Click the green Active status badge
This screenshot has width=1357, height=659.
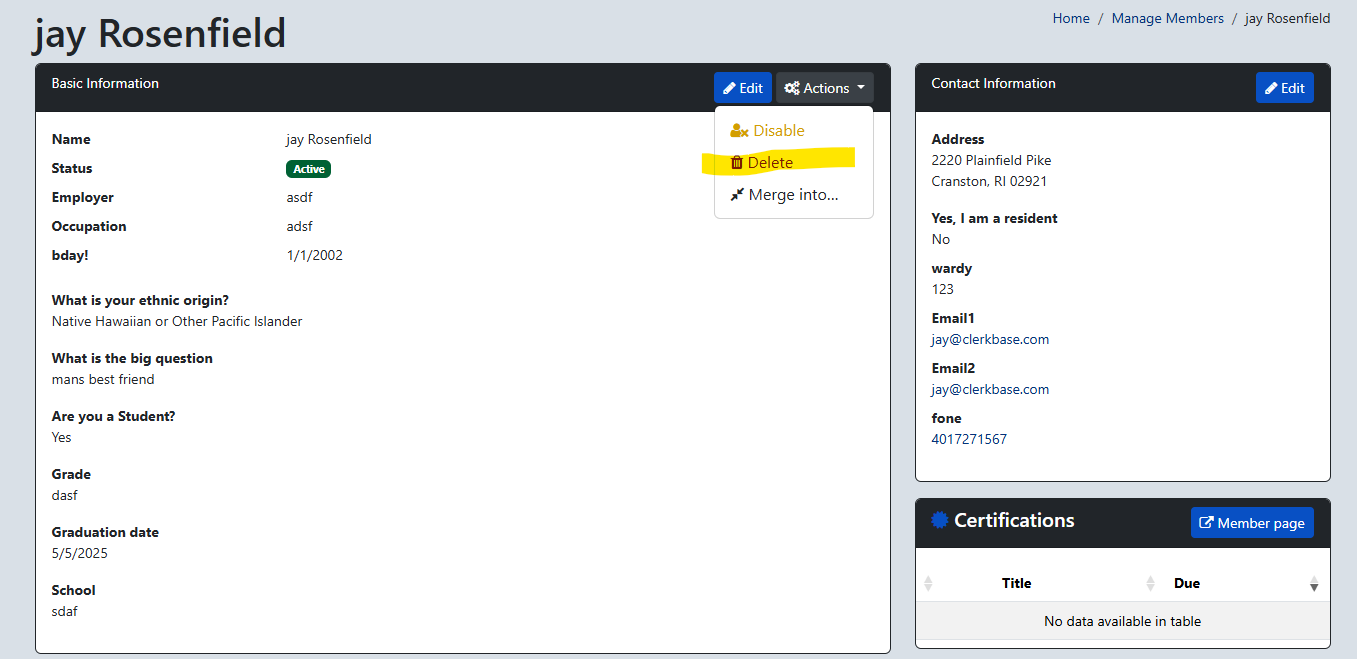308,169
